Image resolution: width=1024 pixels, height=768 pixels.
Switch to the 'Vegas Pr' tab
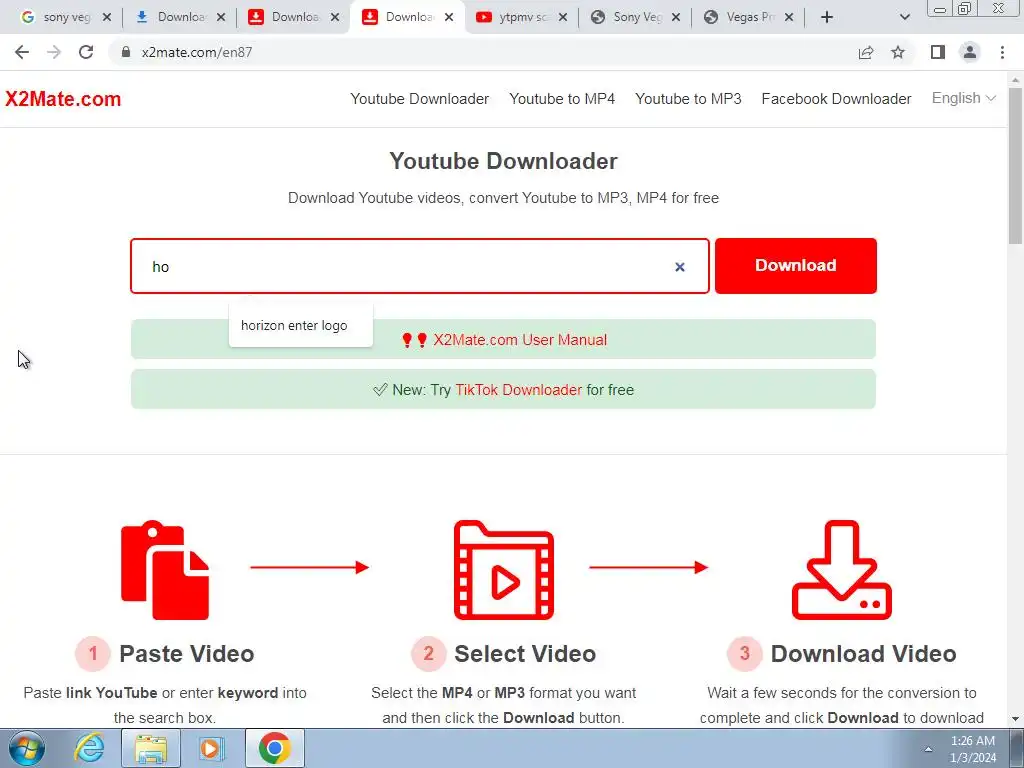tap(748, 18)
